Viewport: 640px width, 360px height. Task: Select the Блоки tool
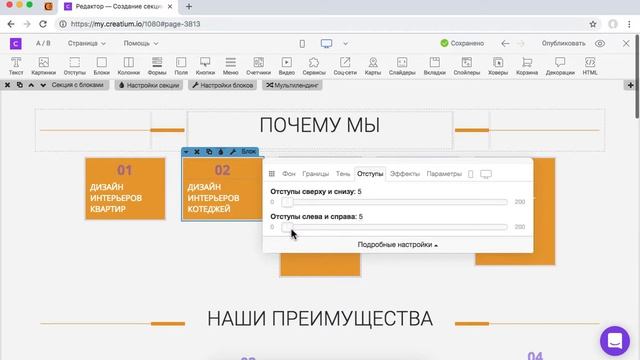coord(102,66)
